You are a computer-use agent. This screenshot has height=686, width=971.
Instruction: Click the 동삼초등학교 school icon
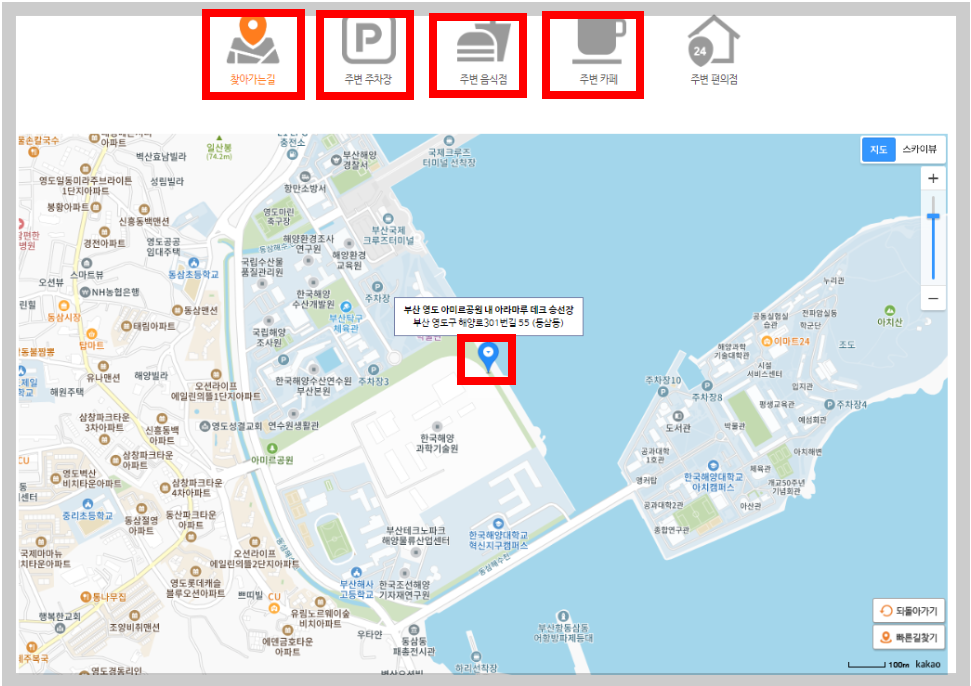tap(194, 263)
